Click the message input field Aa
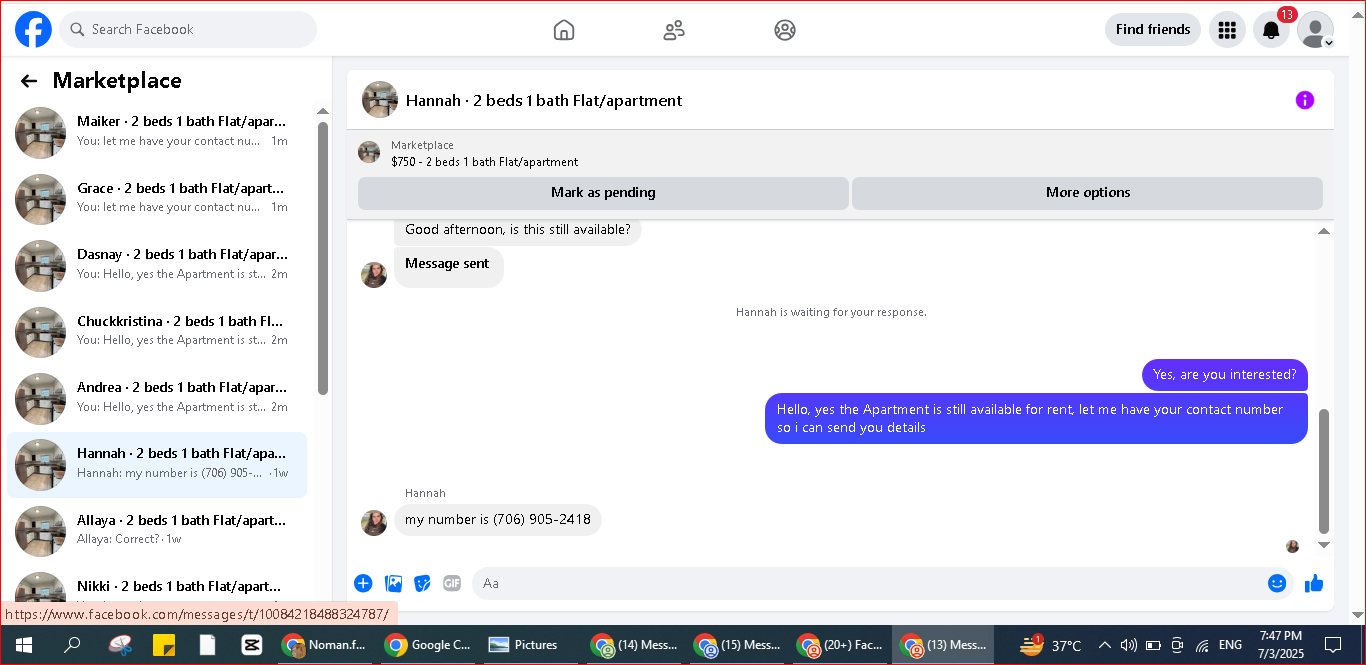 pos(868,583)
